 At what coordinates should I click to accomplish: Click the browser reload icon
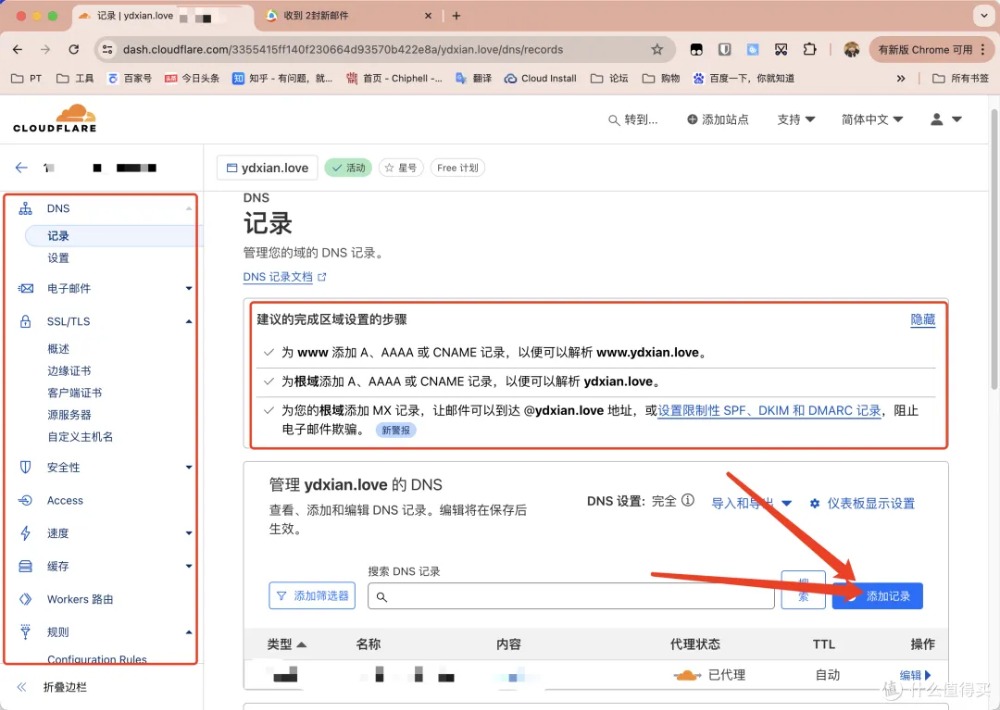point(74,50)
